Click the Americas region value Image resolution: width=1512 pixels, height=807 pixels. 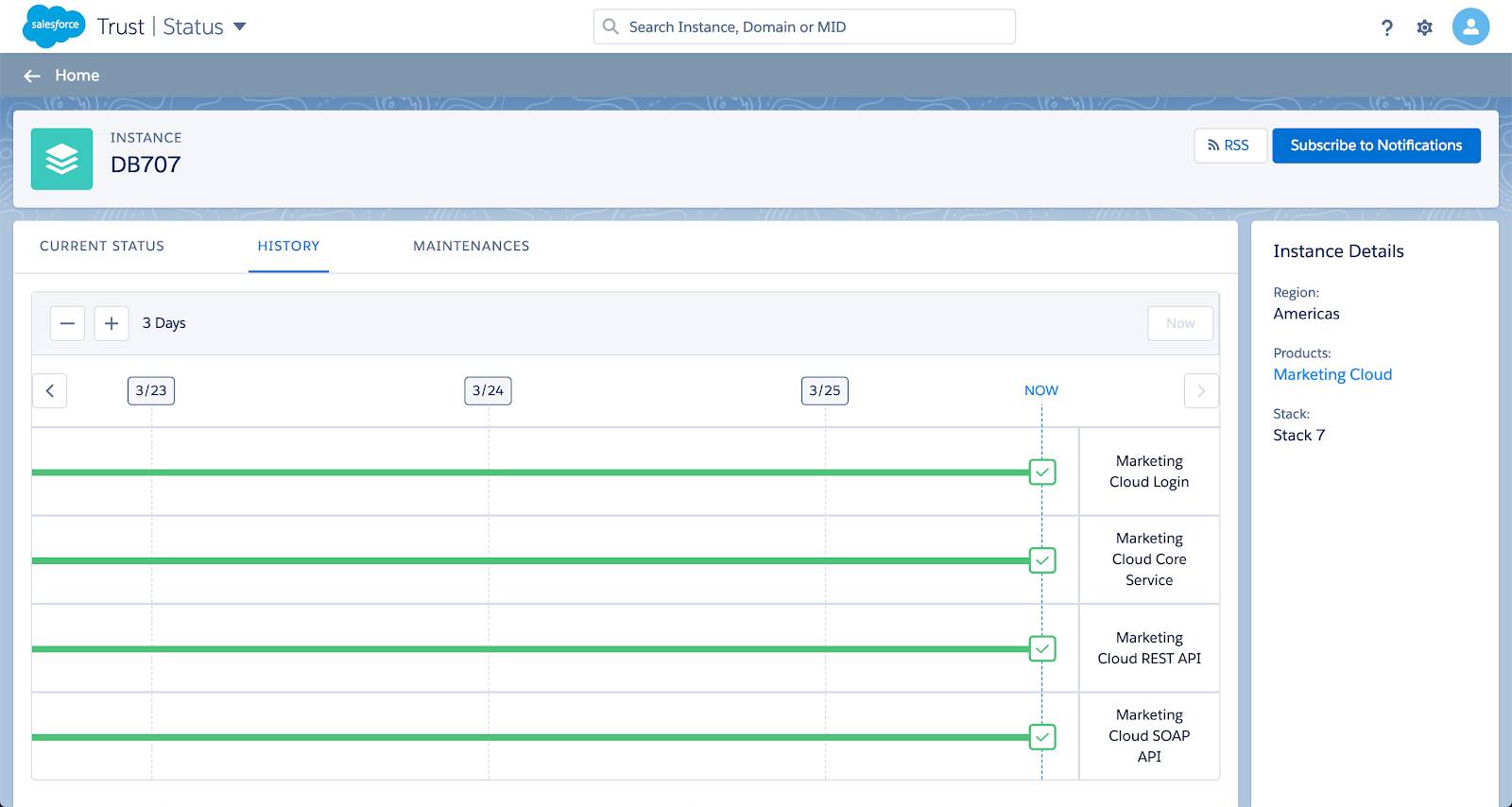point(1306,314)
